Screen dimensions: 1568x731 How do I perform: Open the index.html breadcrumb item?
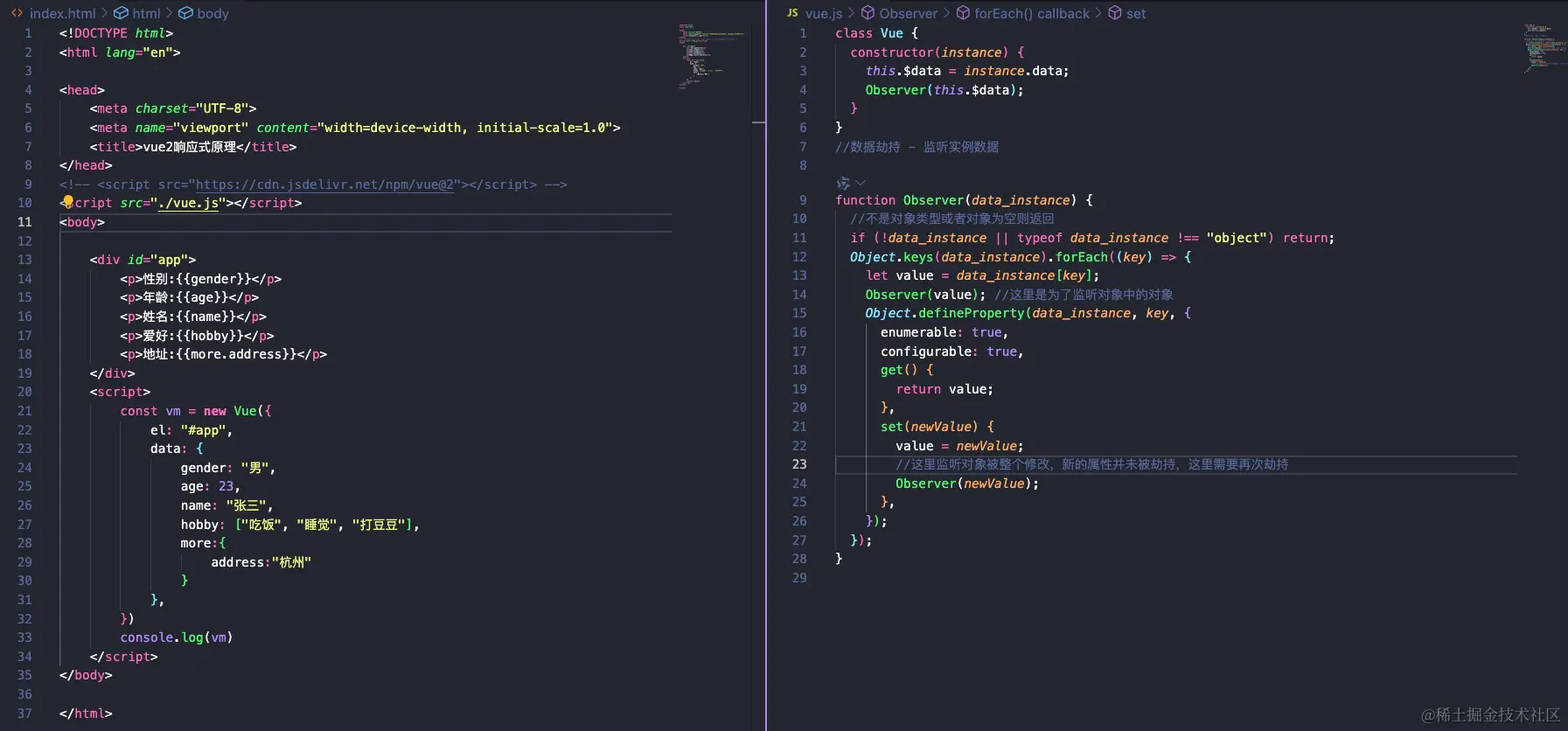[x=63, y=13]
